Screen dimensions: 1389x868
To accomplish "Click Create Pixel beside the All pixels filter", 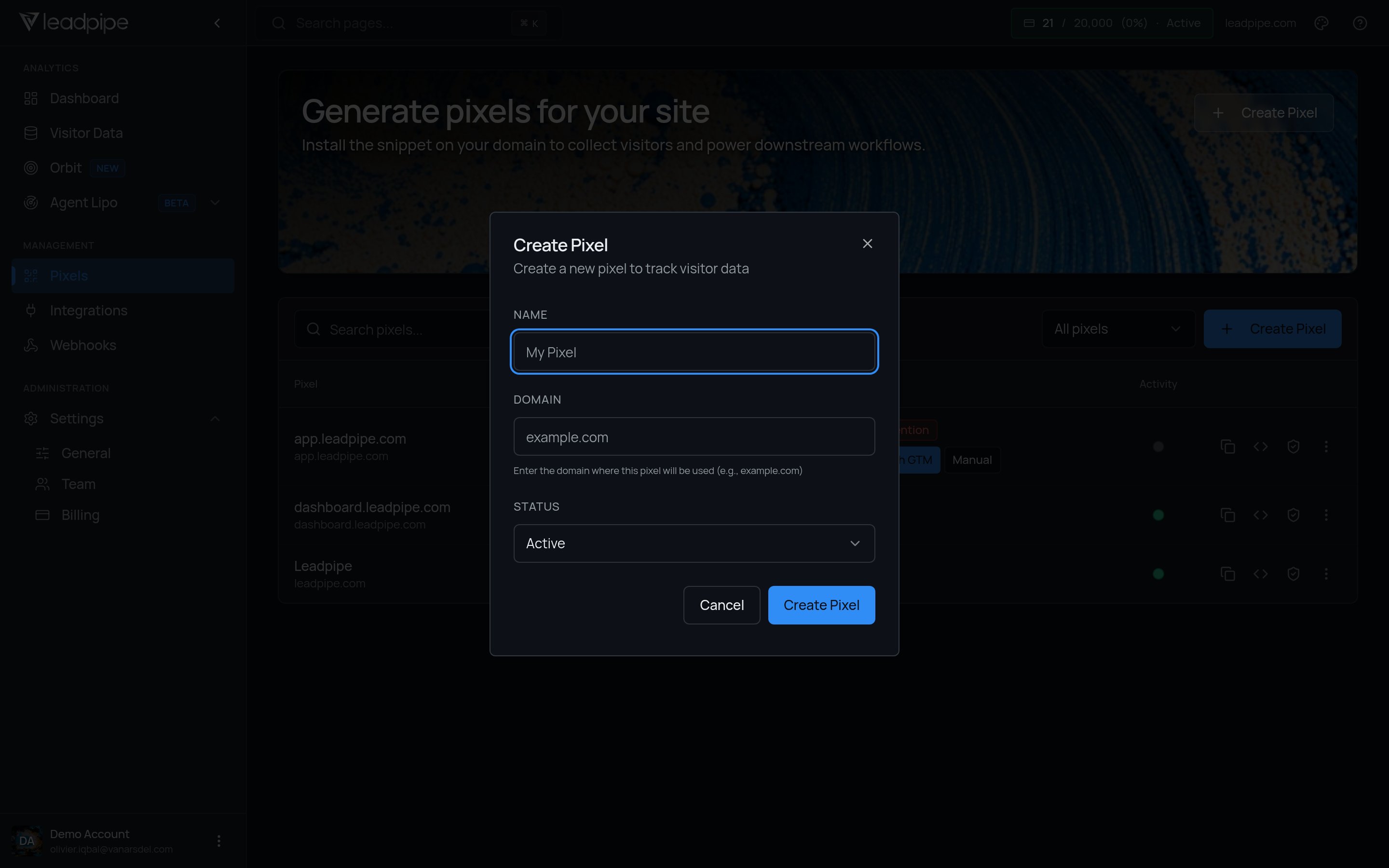I will pyautogui.click(x=1272, y=329).
